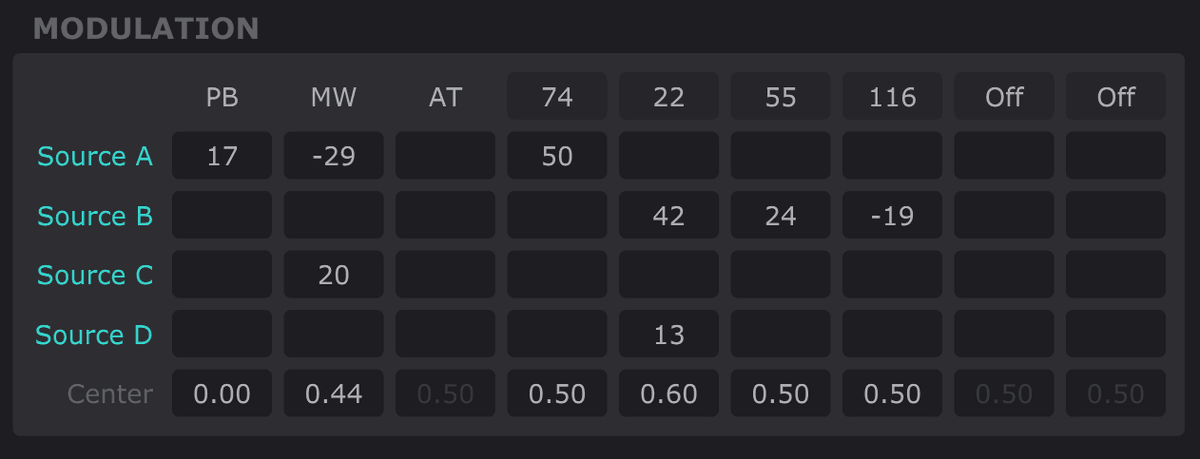Screen dimensions: 1200x459
Task: Open the CC 55 controller dropdown
Action: [x=780, y=96]
